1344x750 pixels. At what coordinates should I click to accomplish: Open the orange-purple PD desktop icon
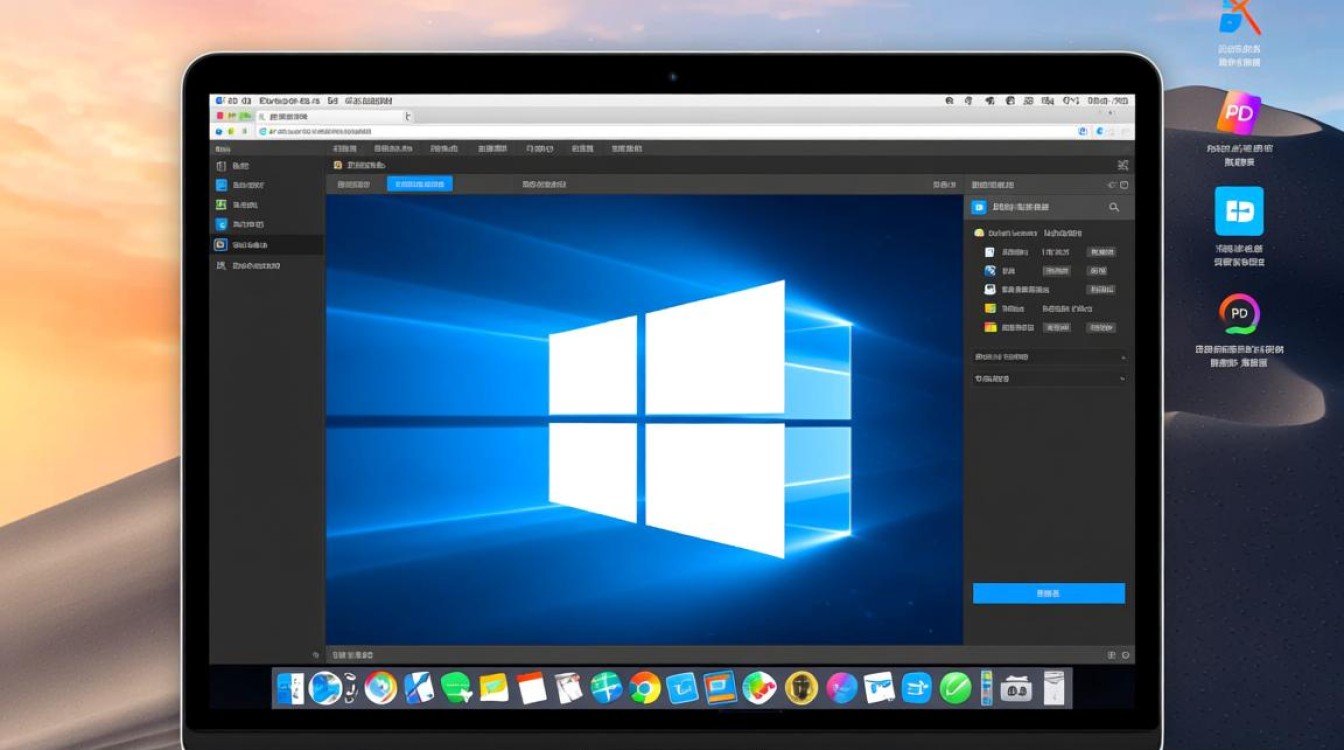pos(1238,113)
